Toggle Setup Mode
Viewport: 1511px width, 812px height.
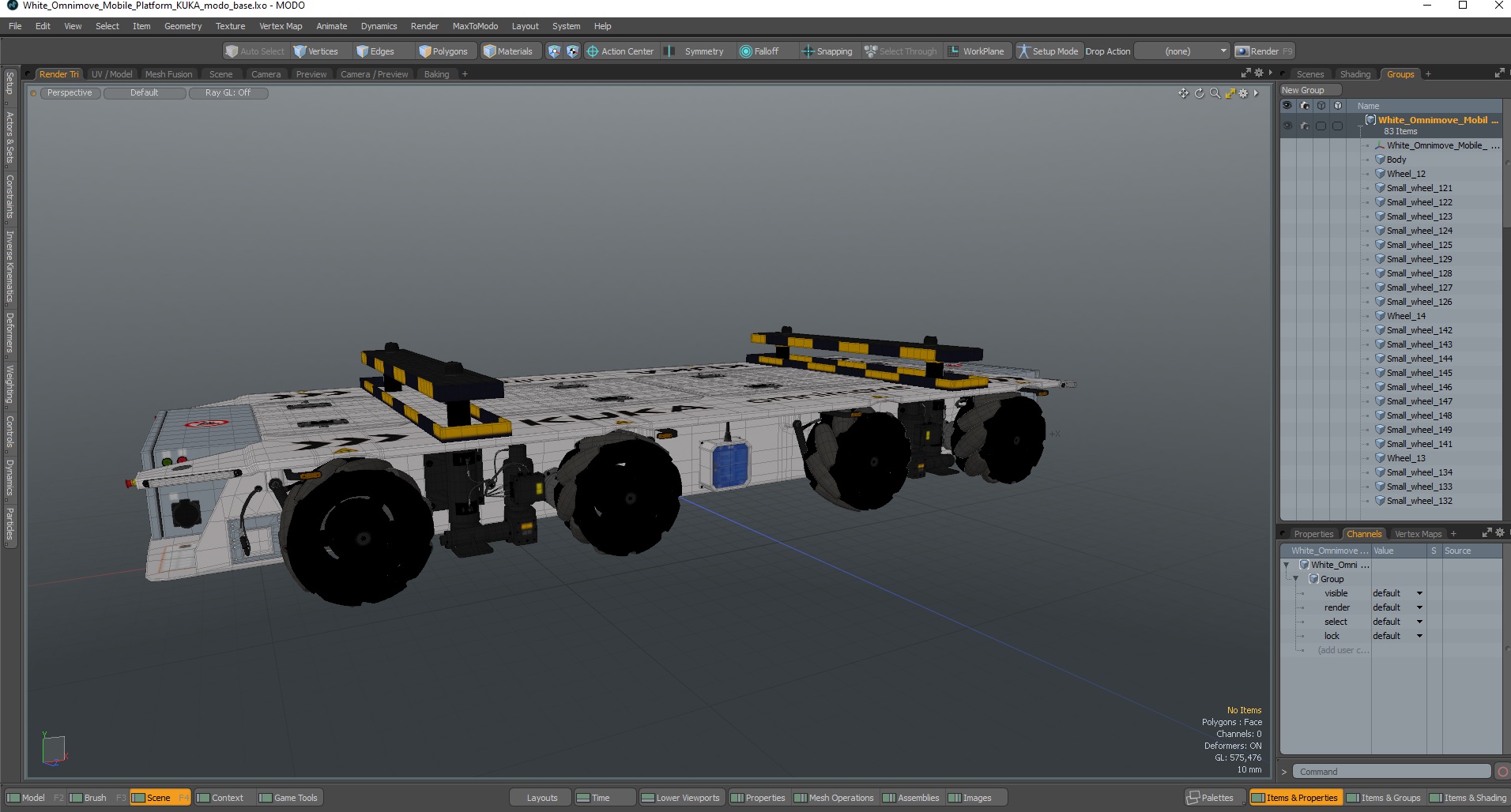pyautogui.click(x=1047, y=51)
